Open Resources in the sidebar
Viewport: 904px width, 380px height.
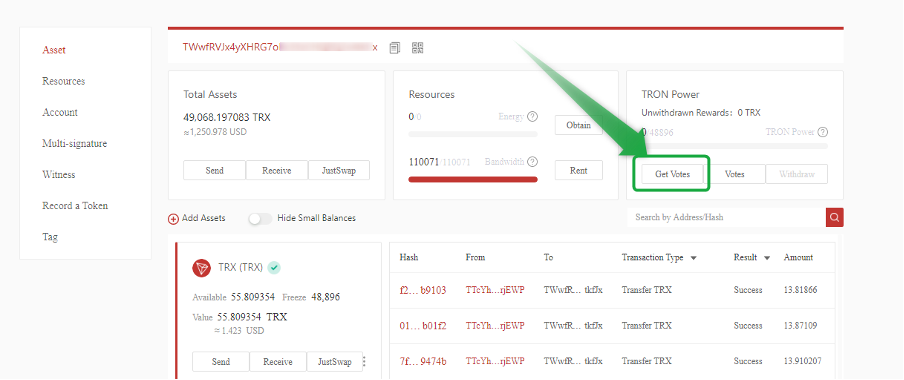tap(63, 81)
